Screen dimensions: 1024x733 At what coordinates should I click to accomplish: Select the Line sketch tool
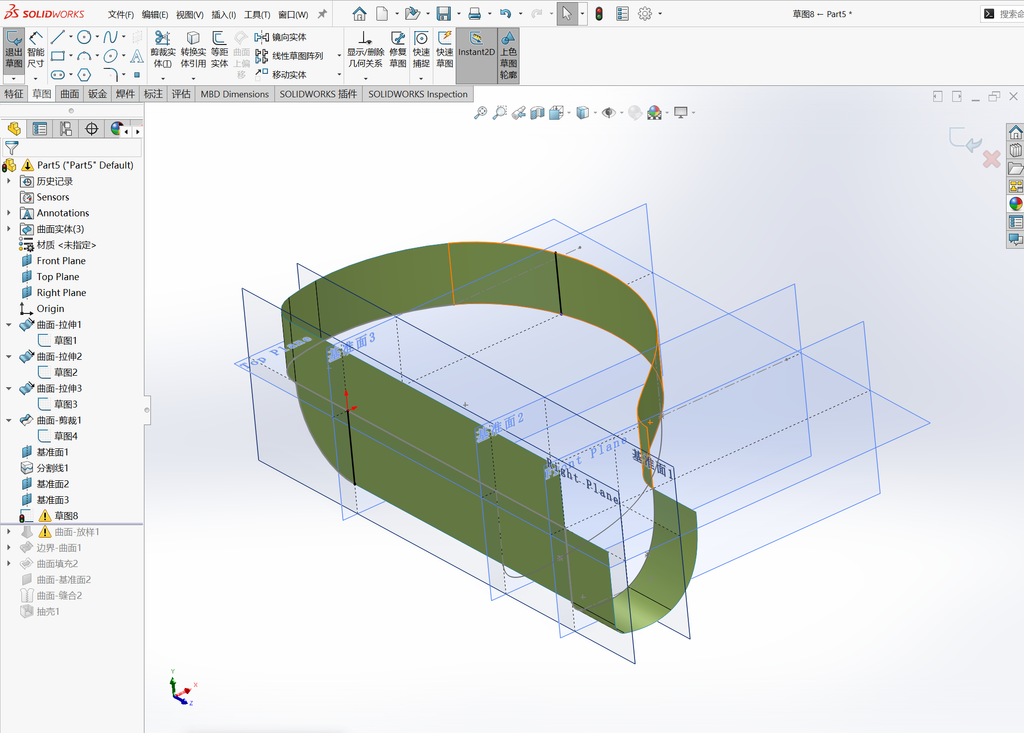(x=58, y=37)
